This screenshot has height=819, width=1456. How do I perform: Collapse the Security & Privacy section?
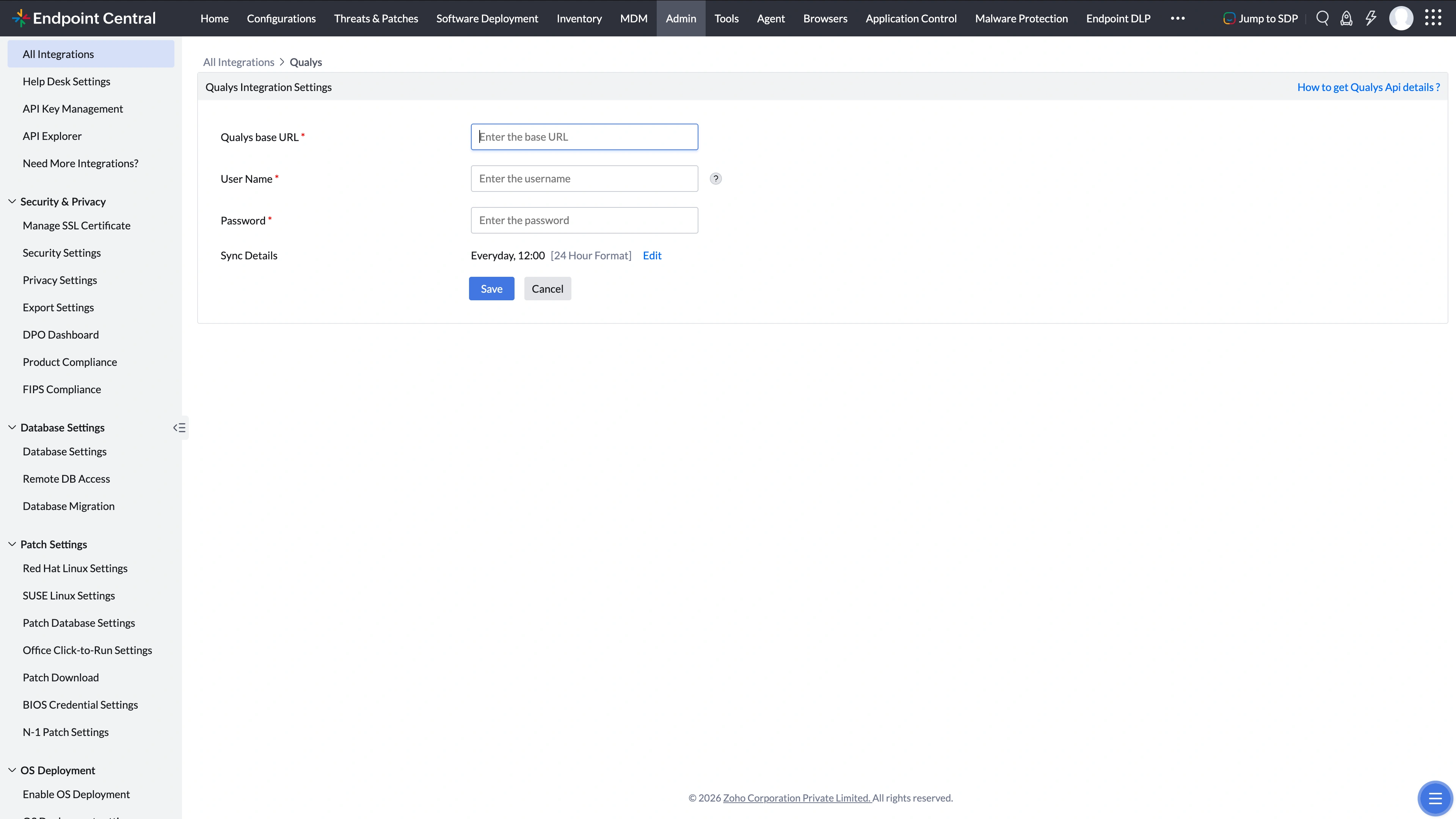click(12, 201)
